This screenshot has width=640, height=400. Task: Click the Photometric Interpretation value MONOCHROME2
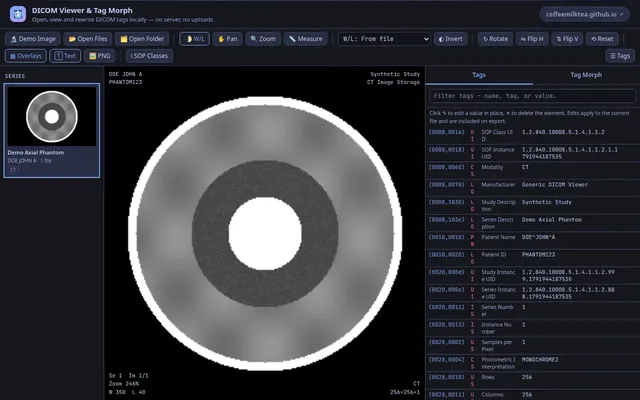[x=540, y=360]
